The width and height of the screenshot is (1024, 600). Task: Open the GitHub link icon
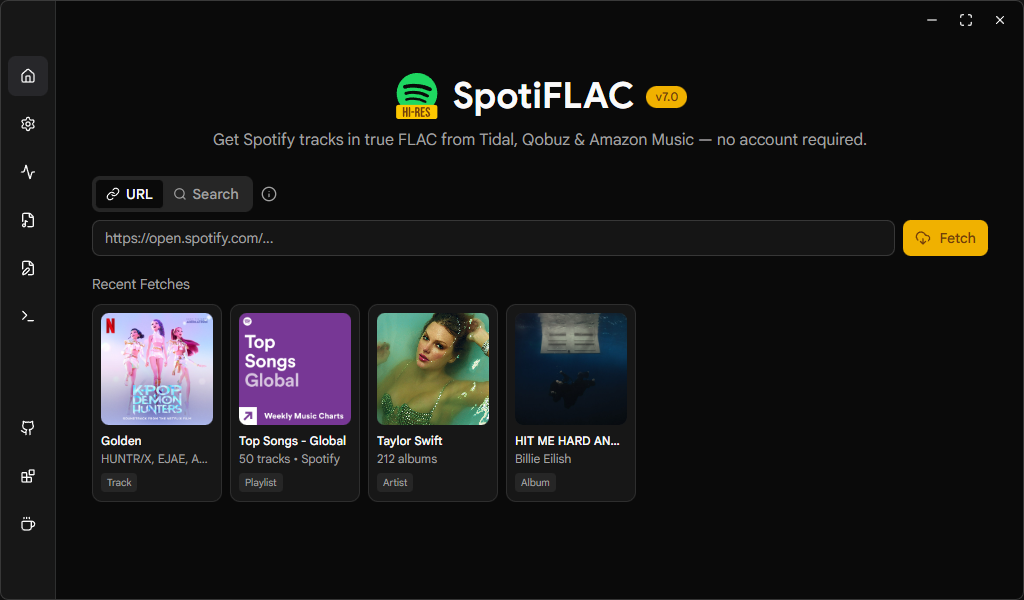click(28, 428)
